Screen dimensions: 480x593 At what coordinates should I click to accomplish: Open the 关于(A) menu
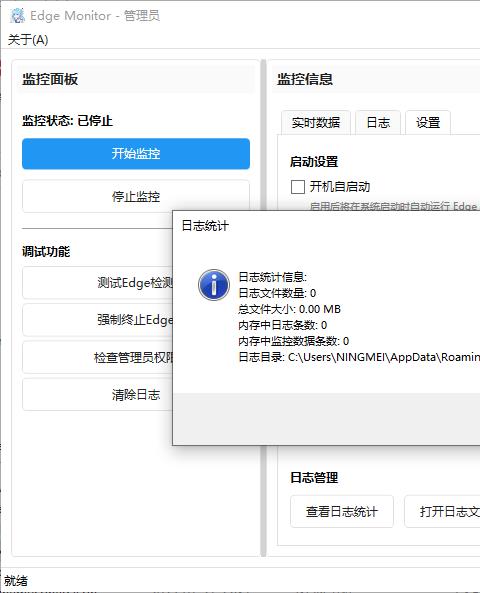(28, 40)
